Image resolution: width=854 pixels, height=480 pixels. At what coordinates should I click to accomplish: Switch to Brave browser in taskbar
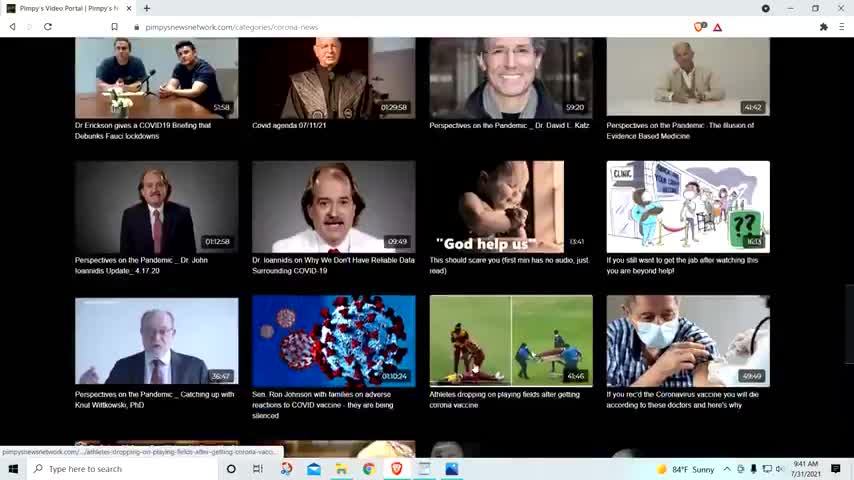pos(396,469)
